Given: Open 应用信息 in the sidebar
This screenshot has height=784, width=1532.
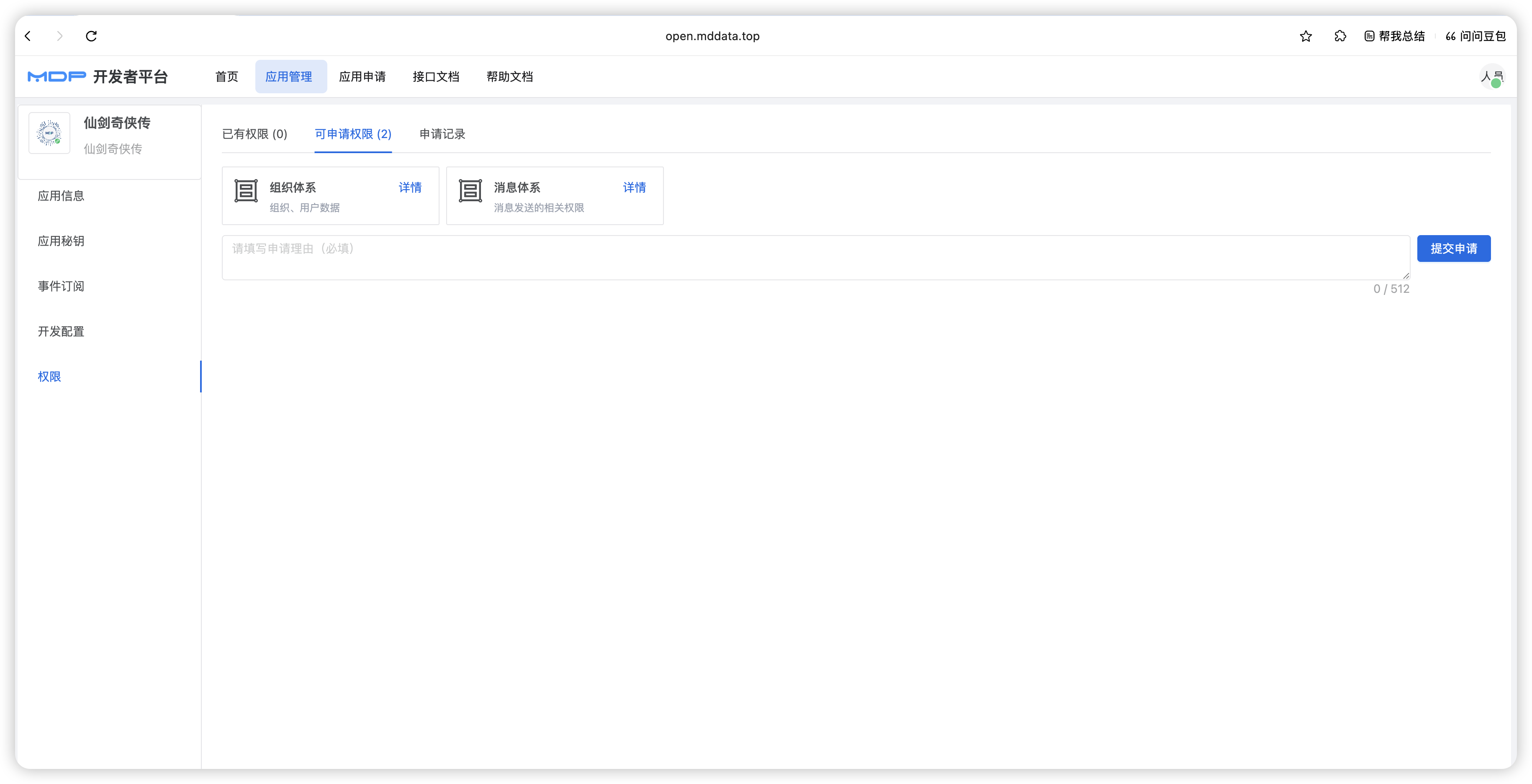Looking at the screenshot, I should pos(61,195).
